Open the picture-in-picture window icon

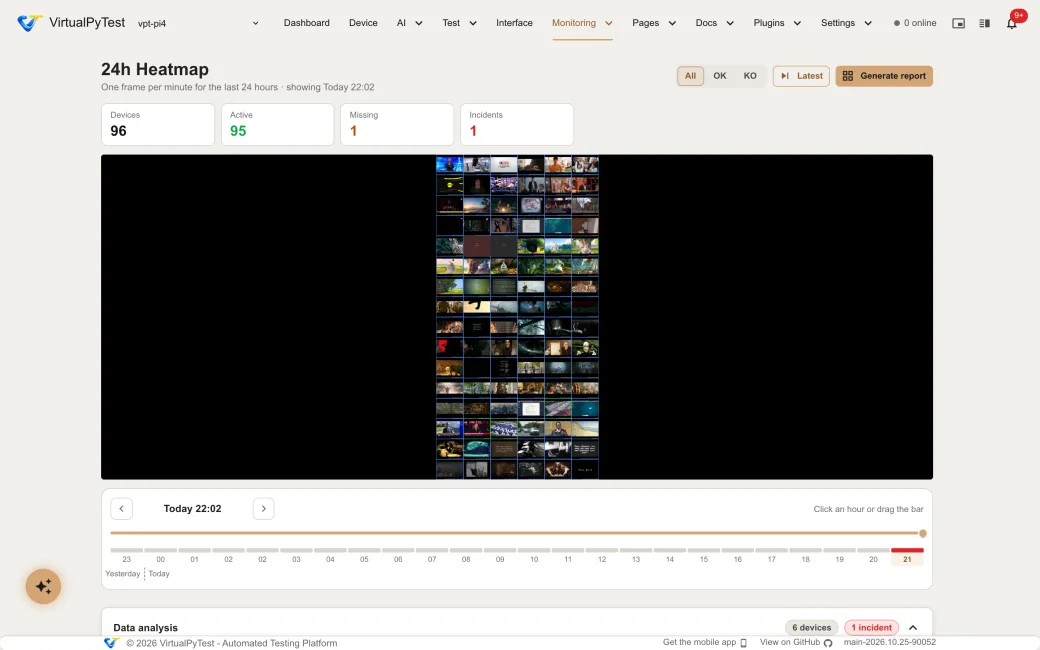pyautogui.click(x=958, y=23)
